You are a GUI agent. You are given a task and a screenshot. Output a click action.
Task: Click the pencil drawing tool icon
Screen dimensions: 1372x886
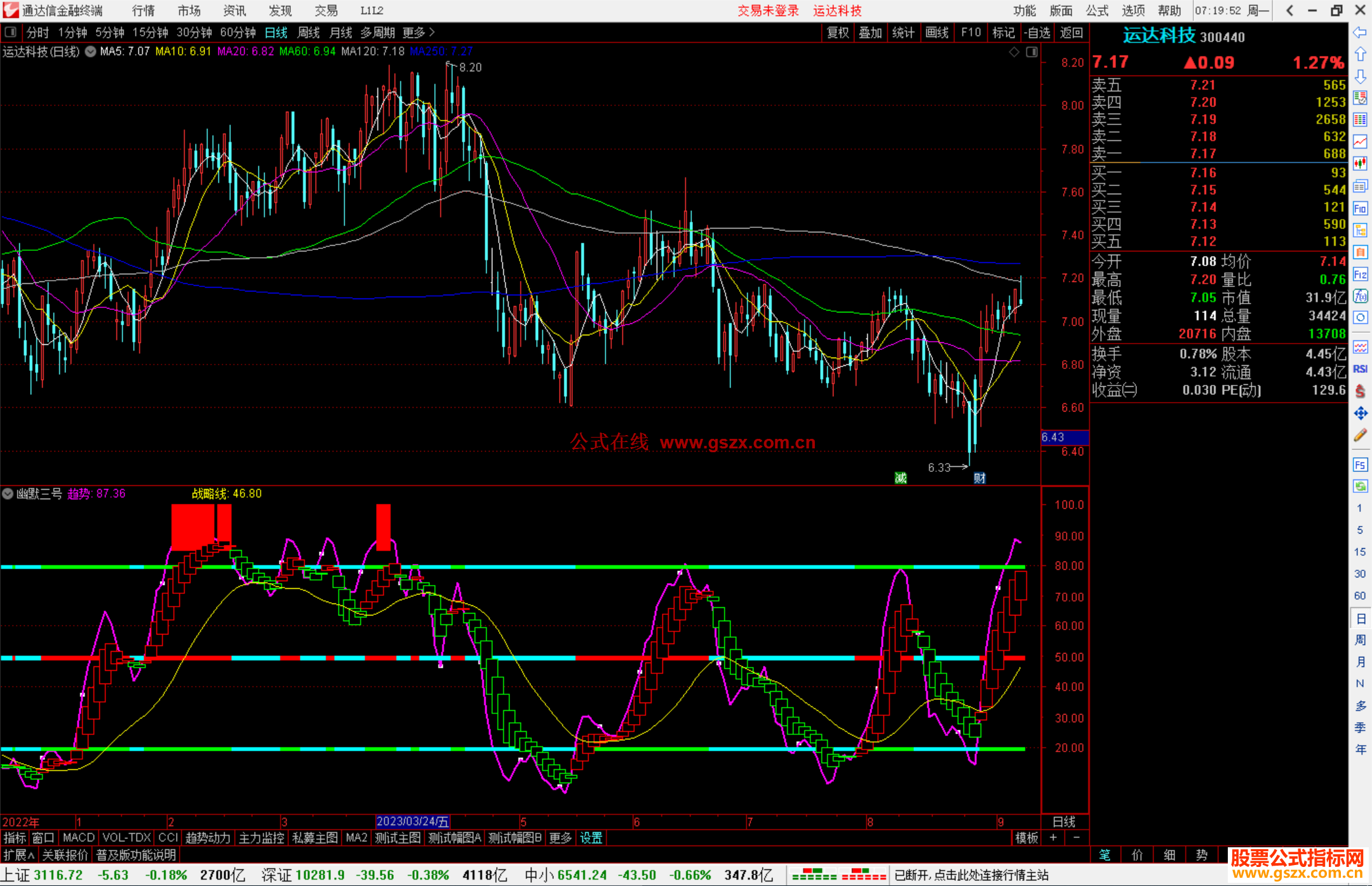pyautogui.click(x=1360, y=436)
